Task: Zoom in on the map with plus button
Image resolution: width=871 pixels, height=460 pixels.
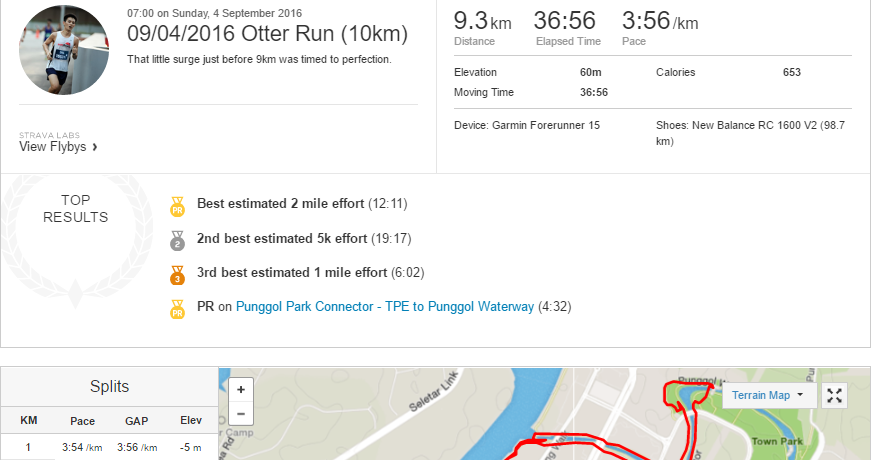Action: pos(241,389)
